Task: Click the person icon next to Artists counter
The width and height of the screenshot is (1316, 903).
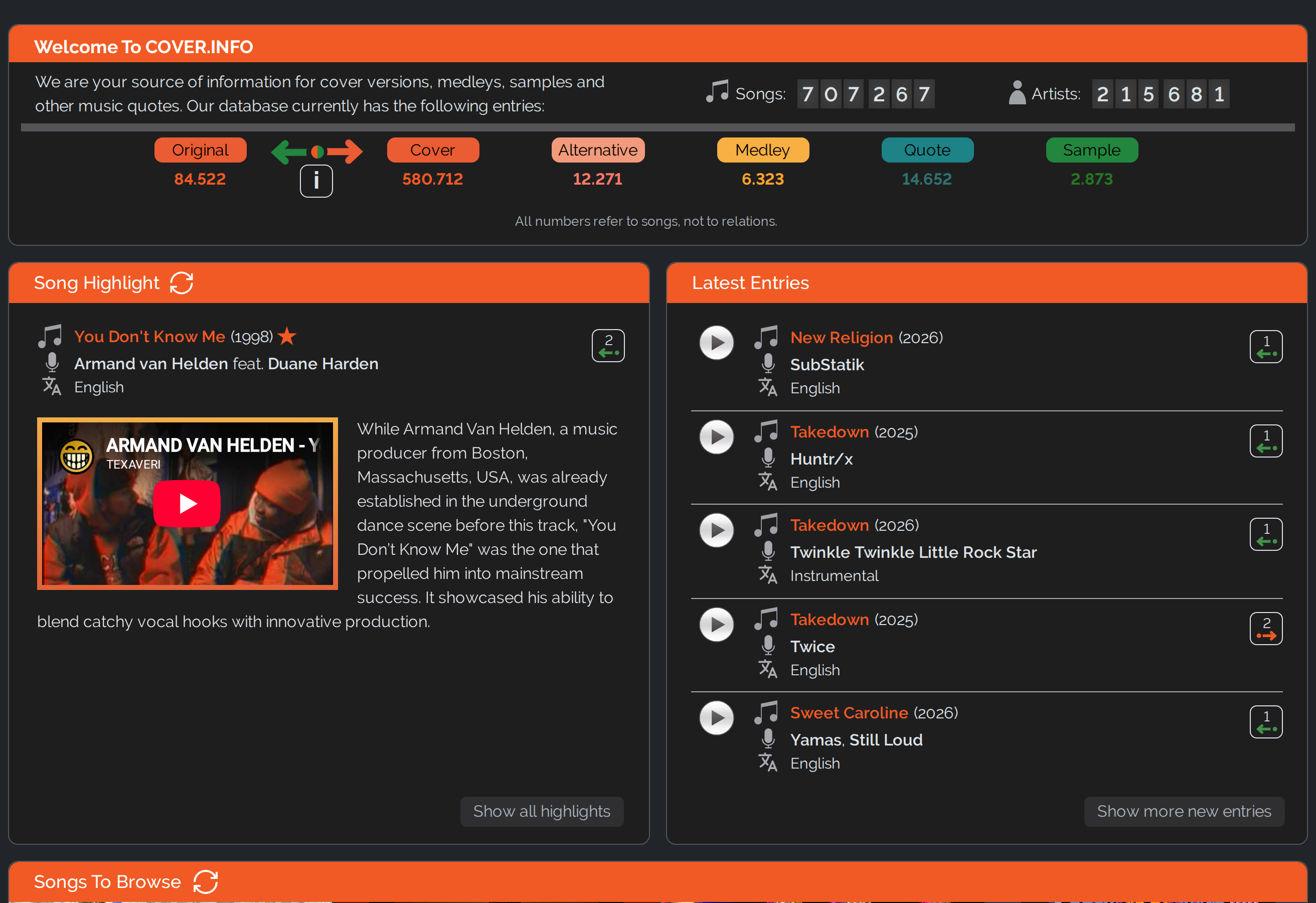Action: [1017, 92]
